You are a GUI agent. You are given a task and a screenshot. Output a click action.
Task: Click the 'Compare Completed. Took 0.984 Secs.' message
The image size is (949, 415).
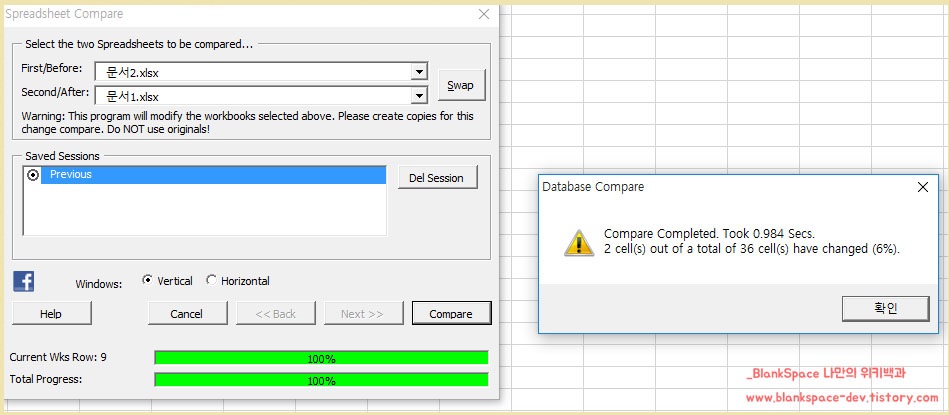pyautogui.click(x=709, y=234)
